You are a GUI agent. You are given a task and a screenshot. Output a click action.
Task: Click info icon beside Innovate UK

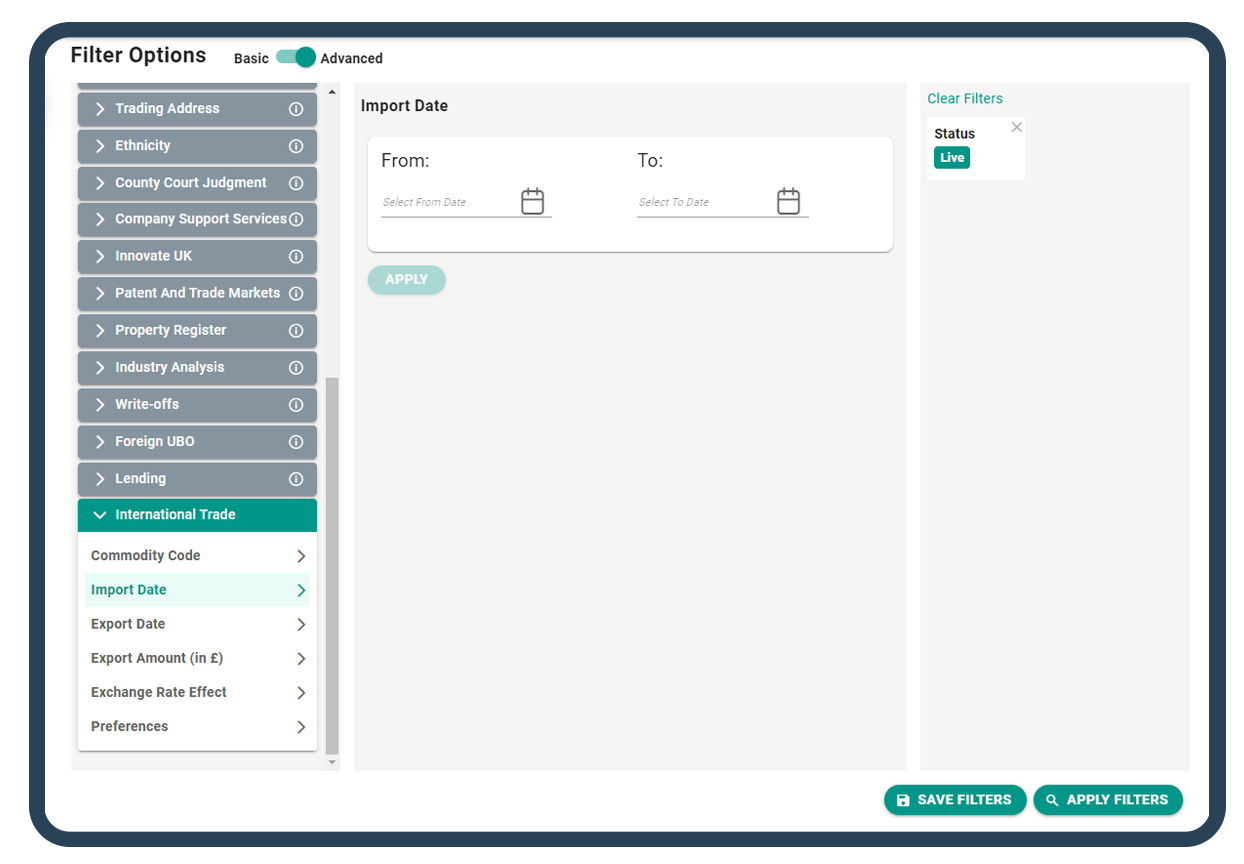296,256
